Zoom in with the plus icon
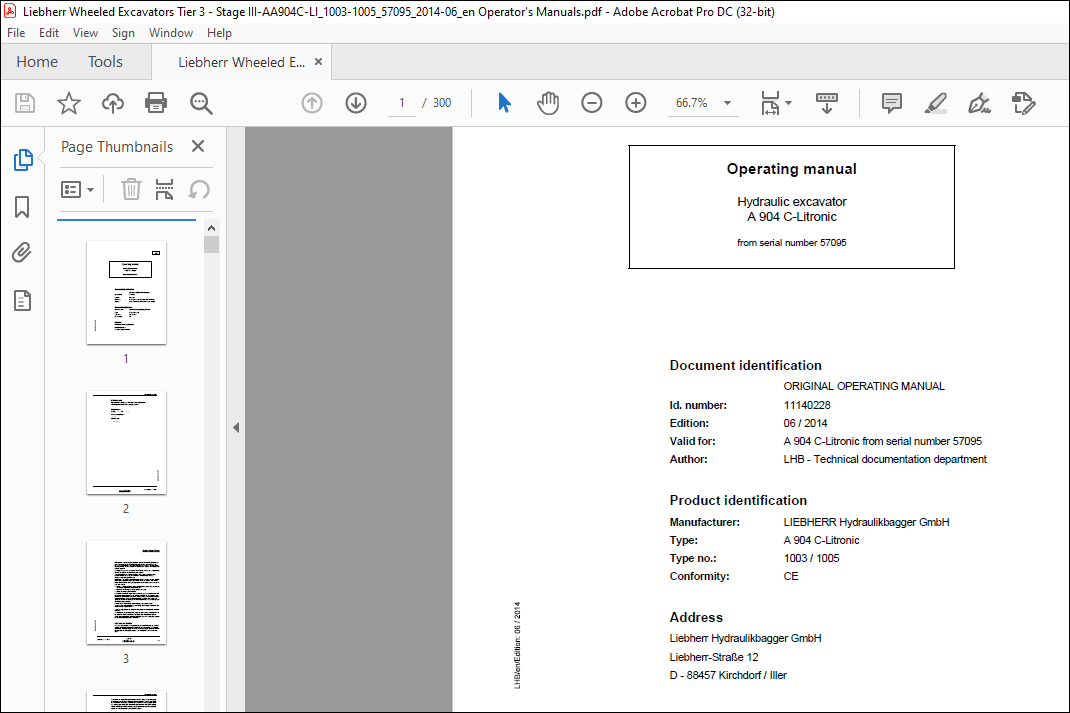 tap(636, 103)
